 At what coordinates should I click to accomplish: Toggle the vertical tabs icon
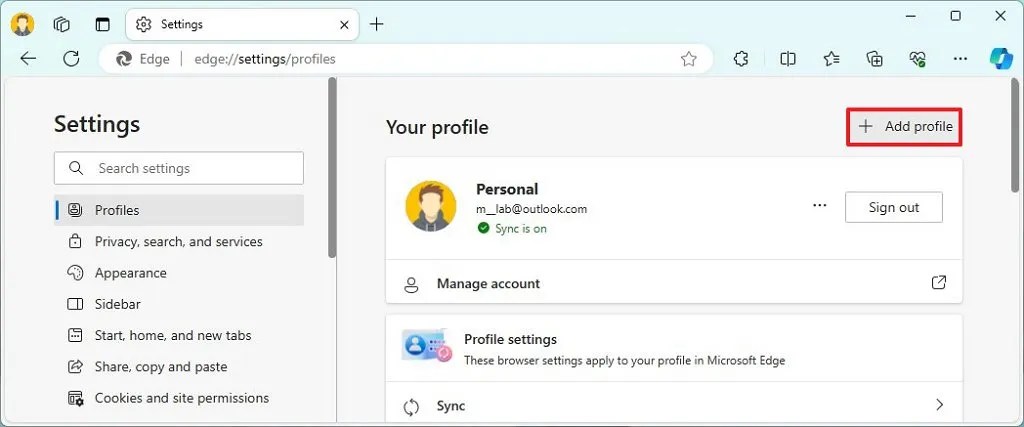pos(103,25)
